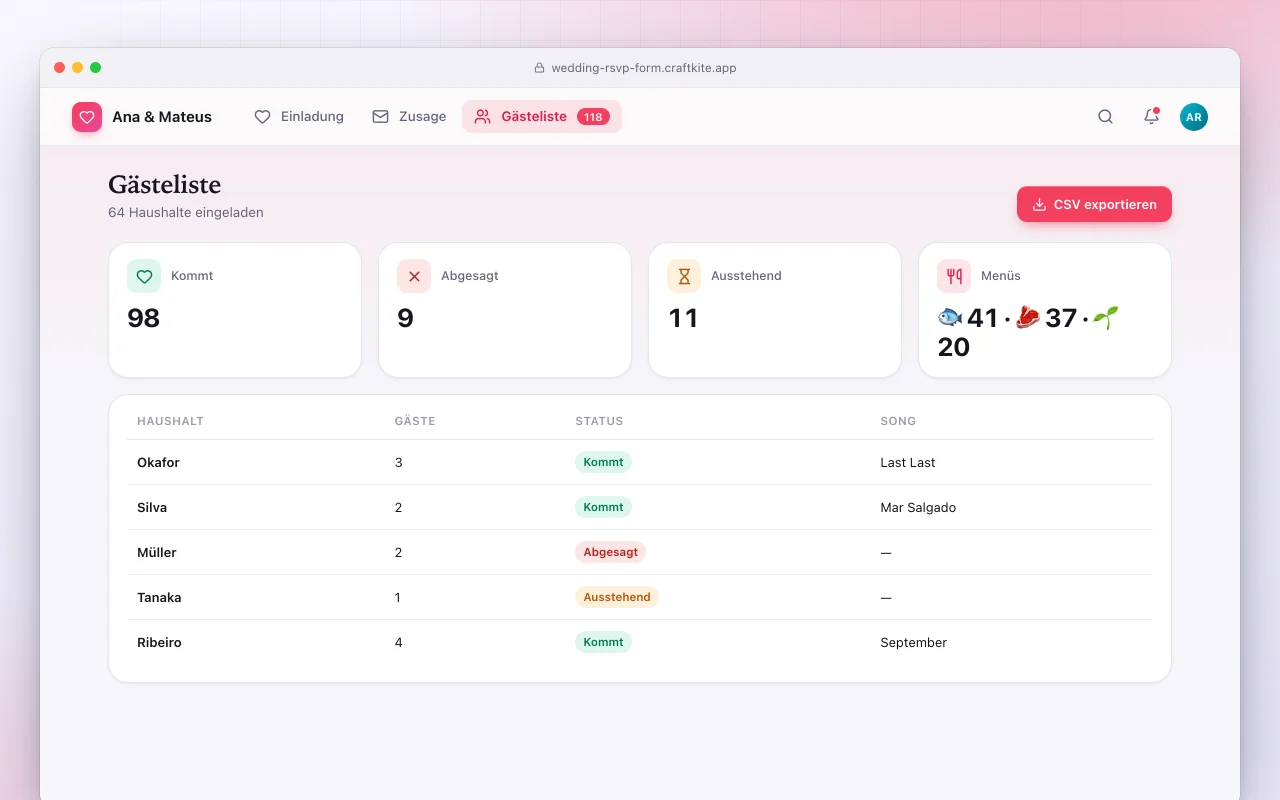Click the Ausstehend badge in Tanaka row

coord(617,597)
